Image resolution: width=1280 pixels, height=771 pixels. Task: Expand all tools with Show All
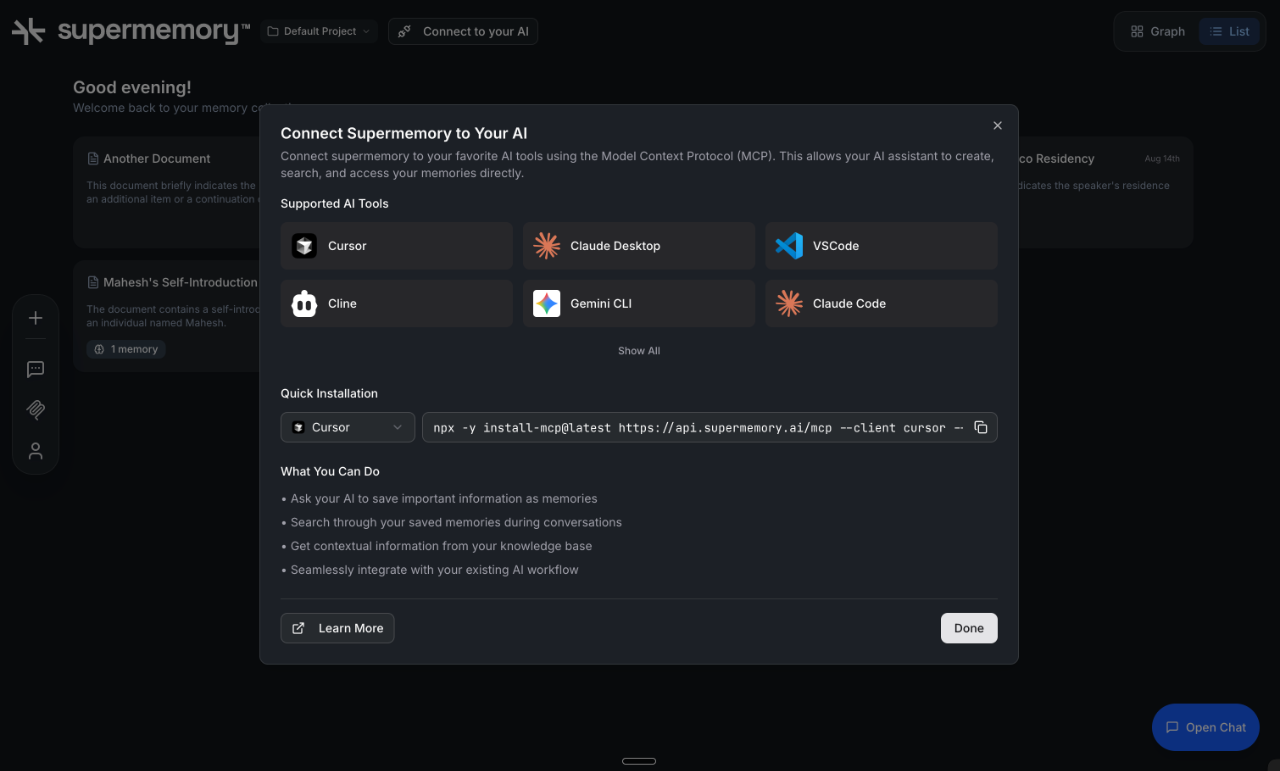tap(638, 350)
